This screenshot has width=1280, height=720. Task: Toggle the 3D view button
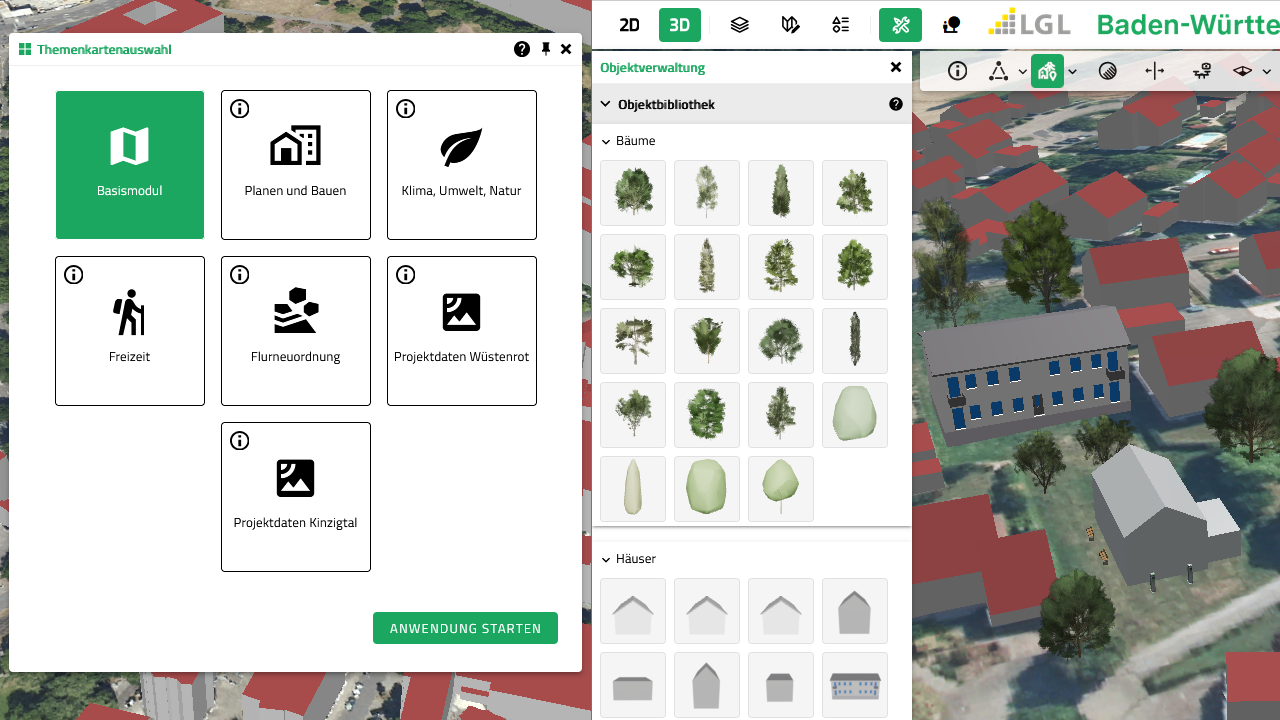679,25
